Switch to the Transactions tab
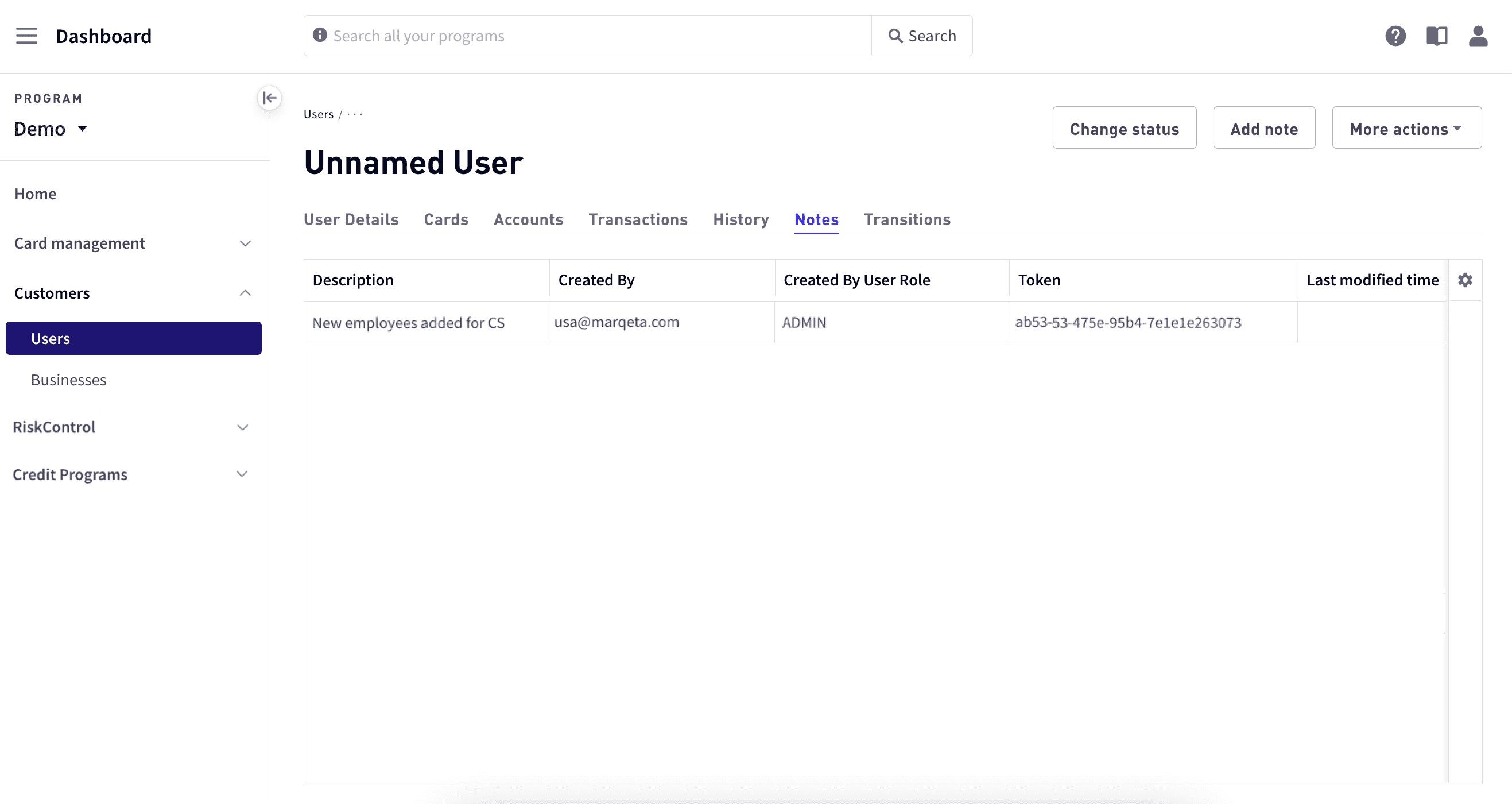The width and height of the screenshot is (1512, 804). tap(637, 219)
